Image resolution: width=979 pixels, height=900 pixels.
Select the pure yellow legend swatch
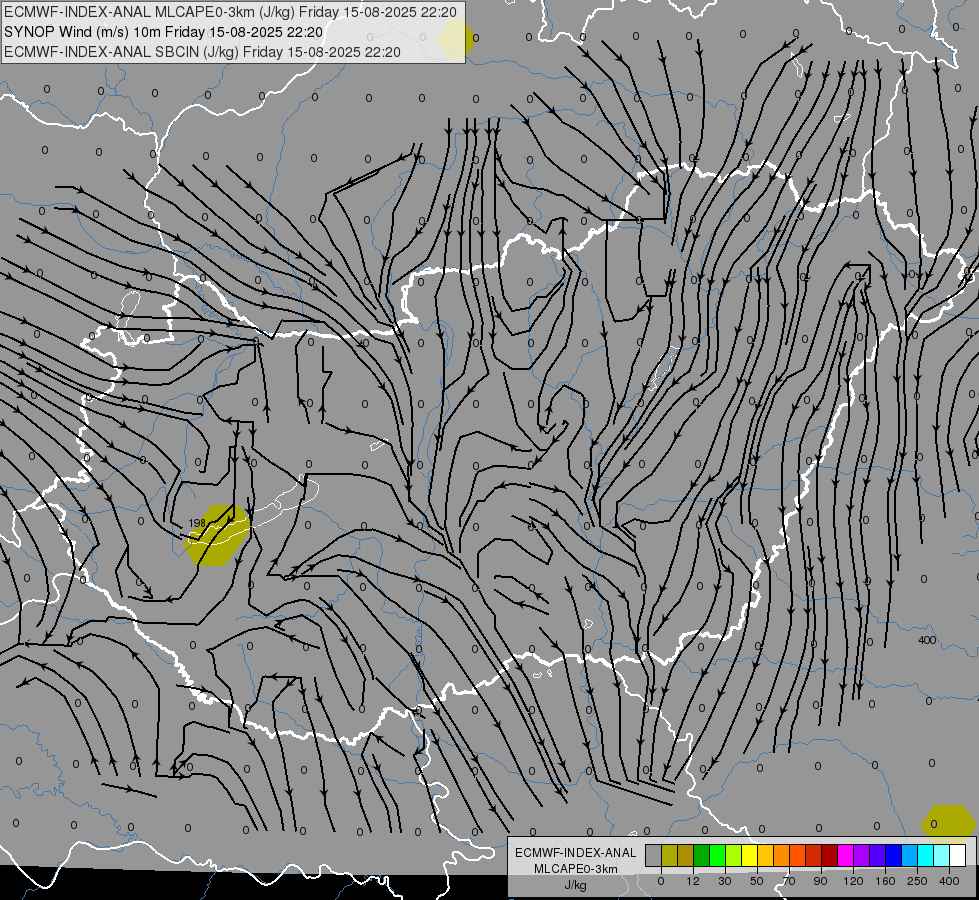click(x=750, y=855)
